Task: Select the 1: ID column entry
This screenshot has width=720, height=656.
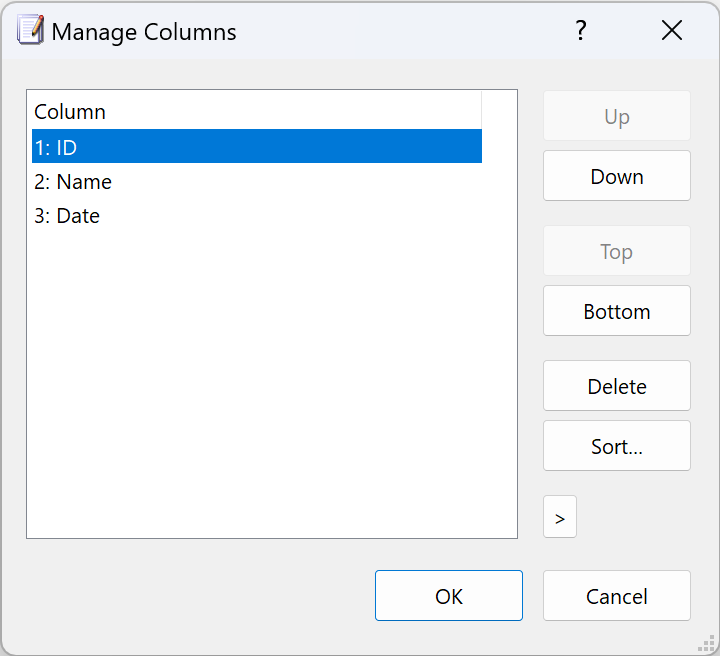Action: tap(257, 146)
